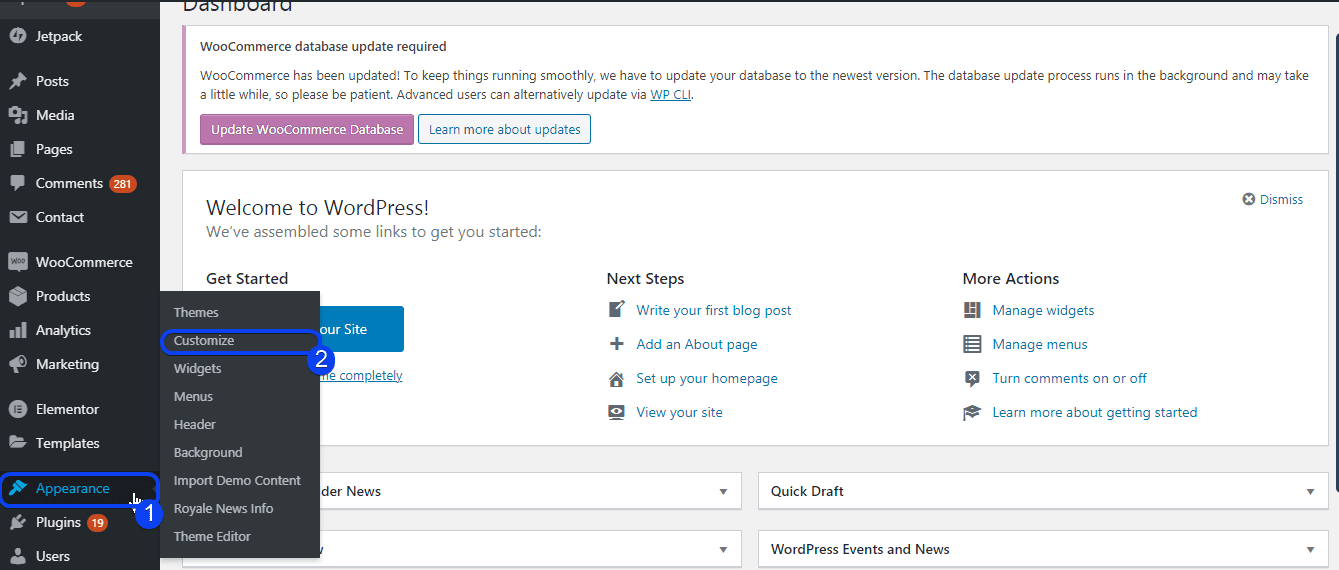Viewport: 1339px width, 570px height.
Task: Toggle the panel arrow left of WordPress Events and News
Action: point(723,550)
